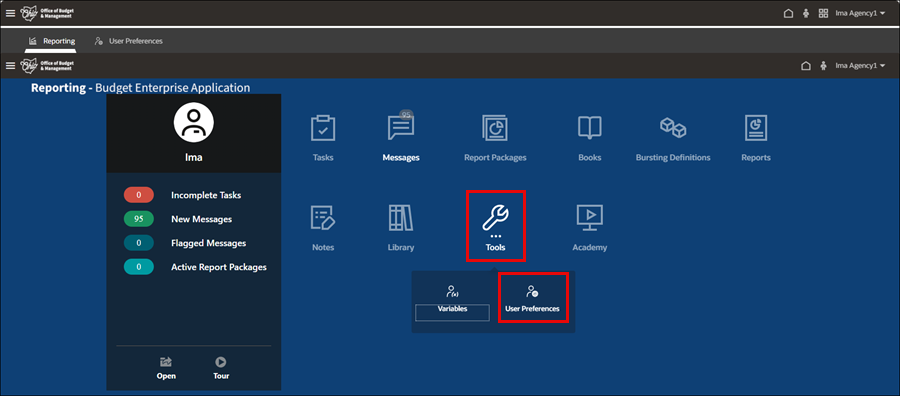
Task: Open the Books icon
Action: point(589,127)
